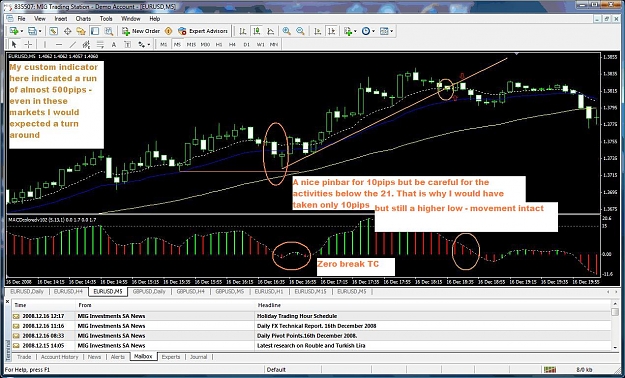Select the Text tool (A)
Viewport: 625px width, 378px height.
(x=114, y=45)
